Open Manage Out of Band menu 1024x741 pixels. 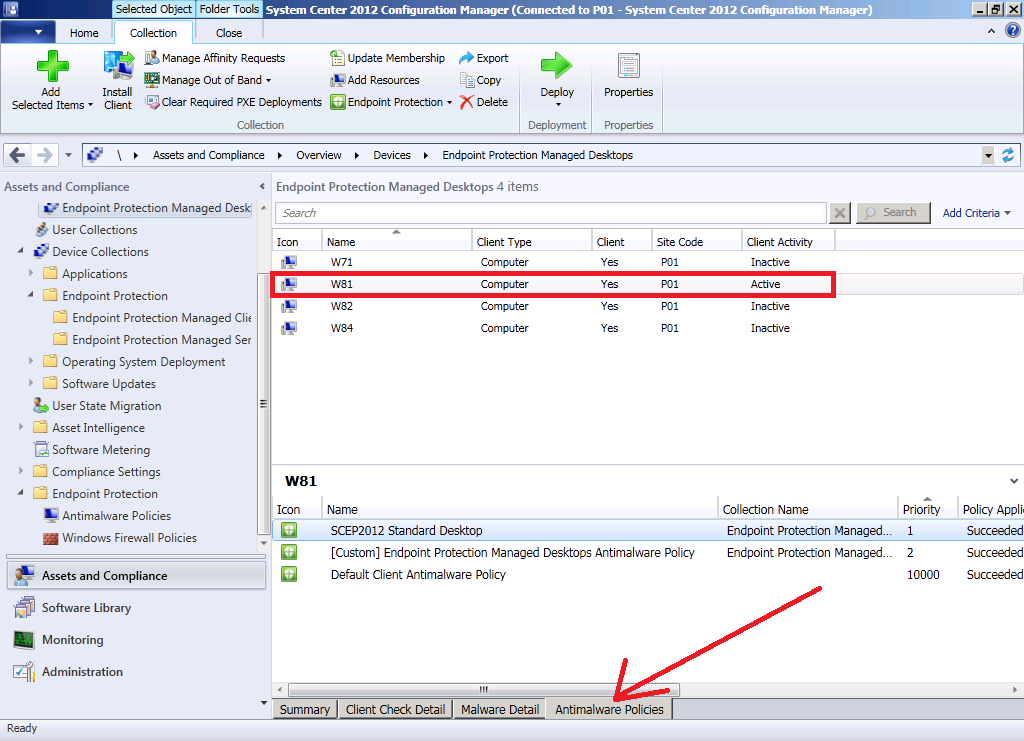pos(208,80)
